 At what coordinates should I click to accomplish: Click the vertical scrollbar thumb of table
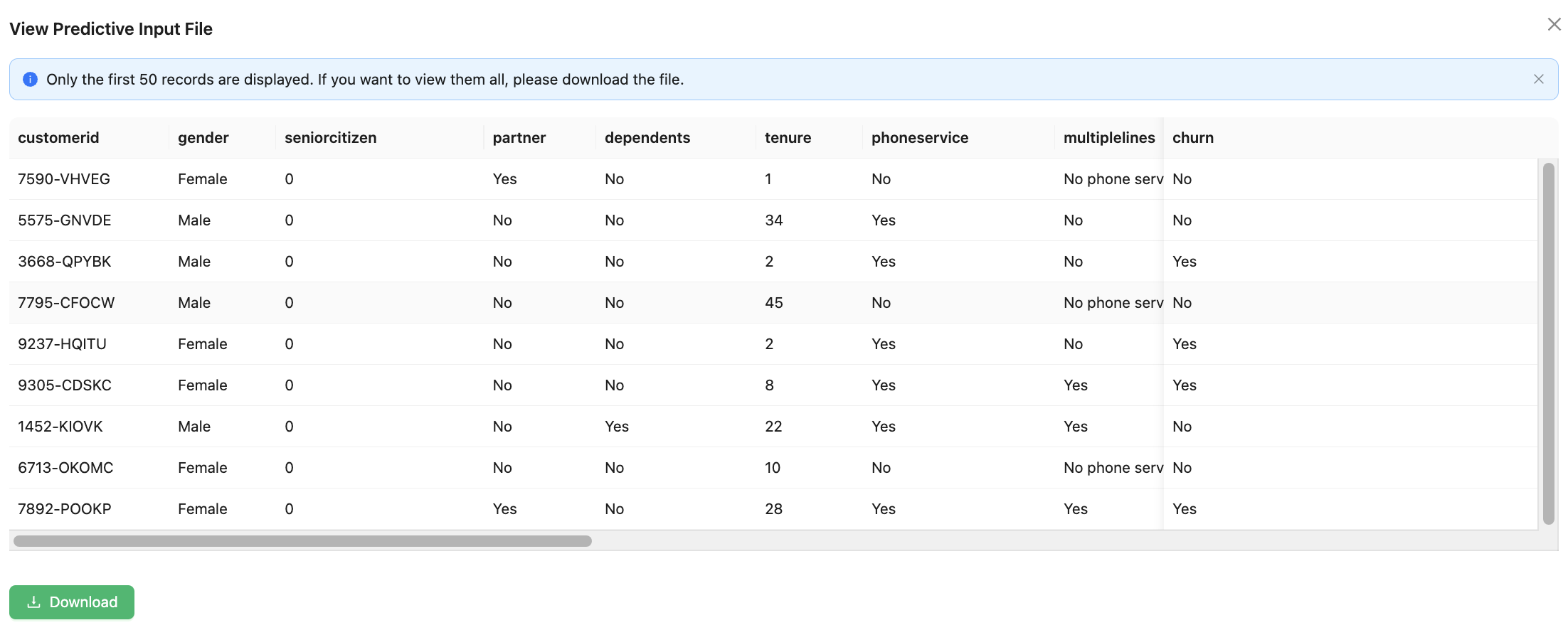[x=1548, y=343]
